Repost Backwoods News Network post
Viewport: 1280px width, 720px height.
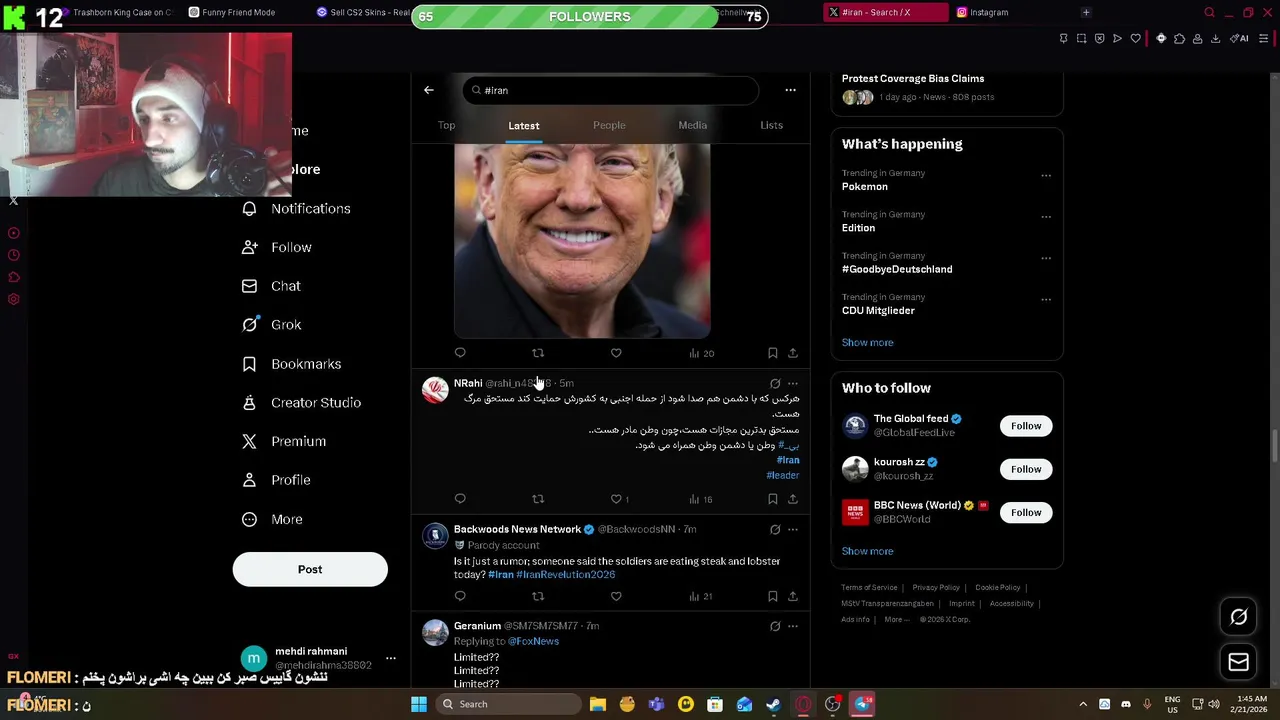(x=538, y=596)
